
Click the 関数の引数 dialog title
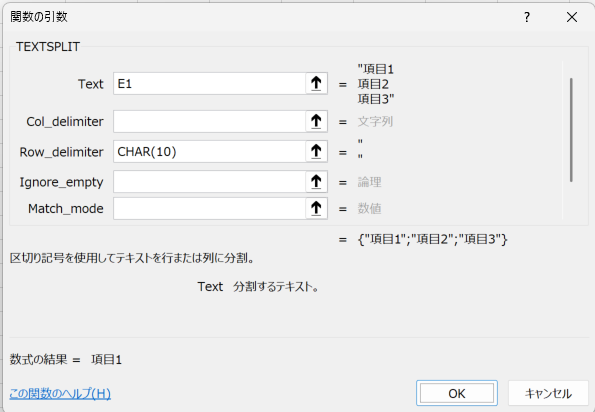[x=39, y=17]
